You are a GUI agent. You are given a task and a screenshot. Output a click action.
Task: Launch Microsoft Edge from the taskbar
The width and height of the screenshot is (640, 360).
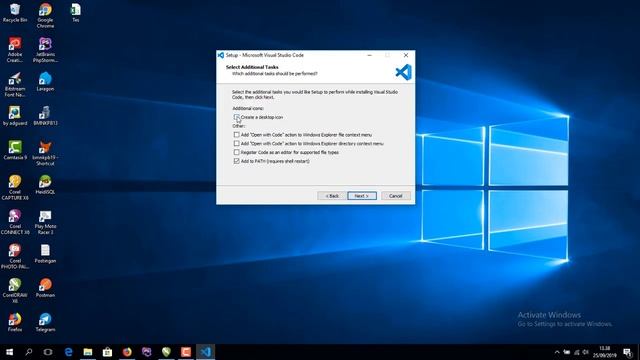(x=68, y=352)
